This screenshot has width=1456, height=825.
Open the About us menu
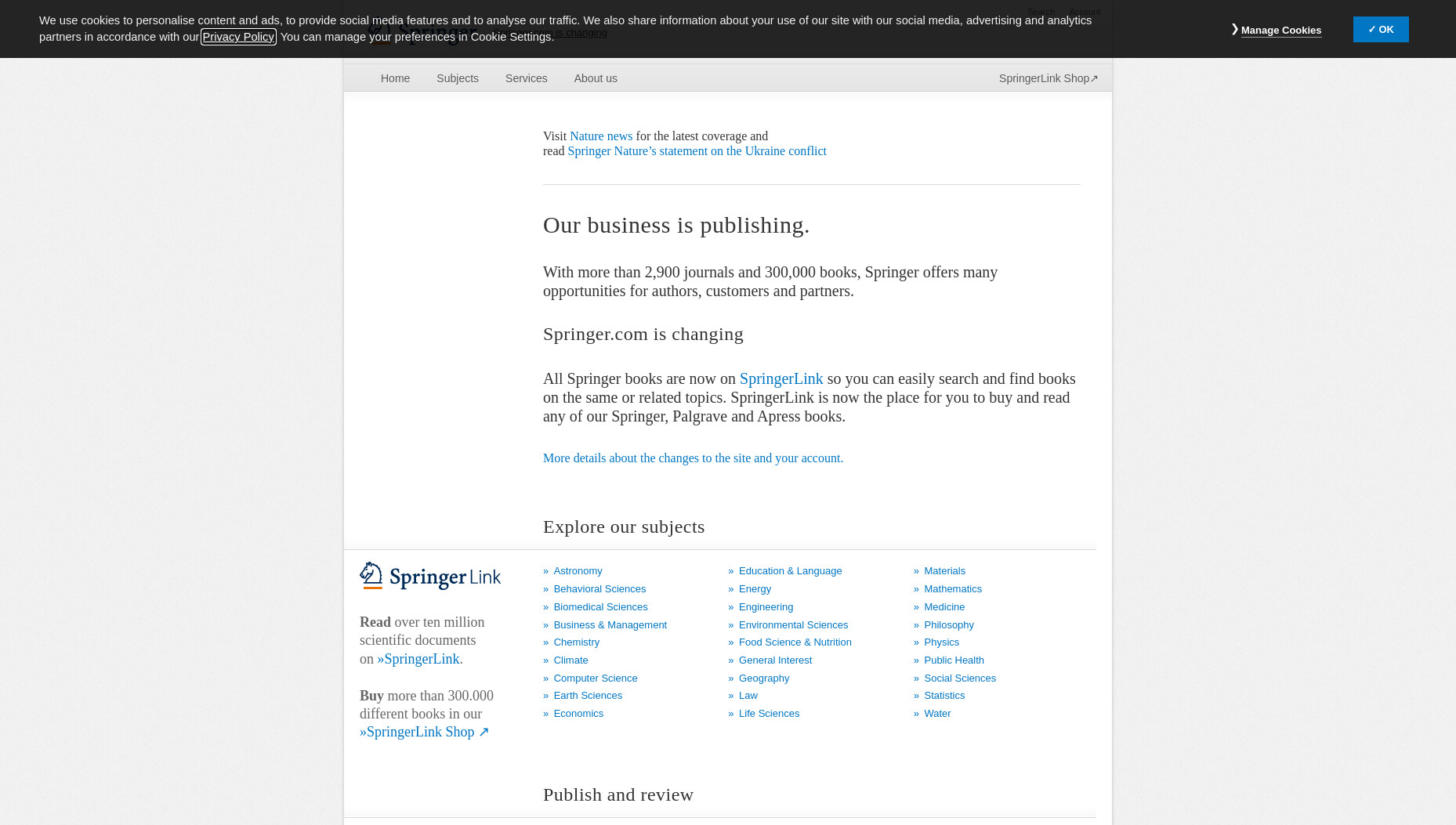[596, 78]
